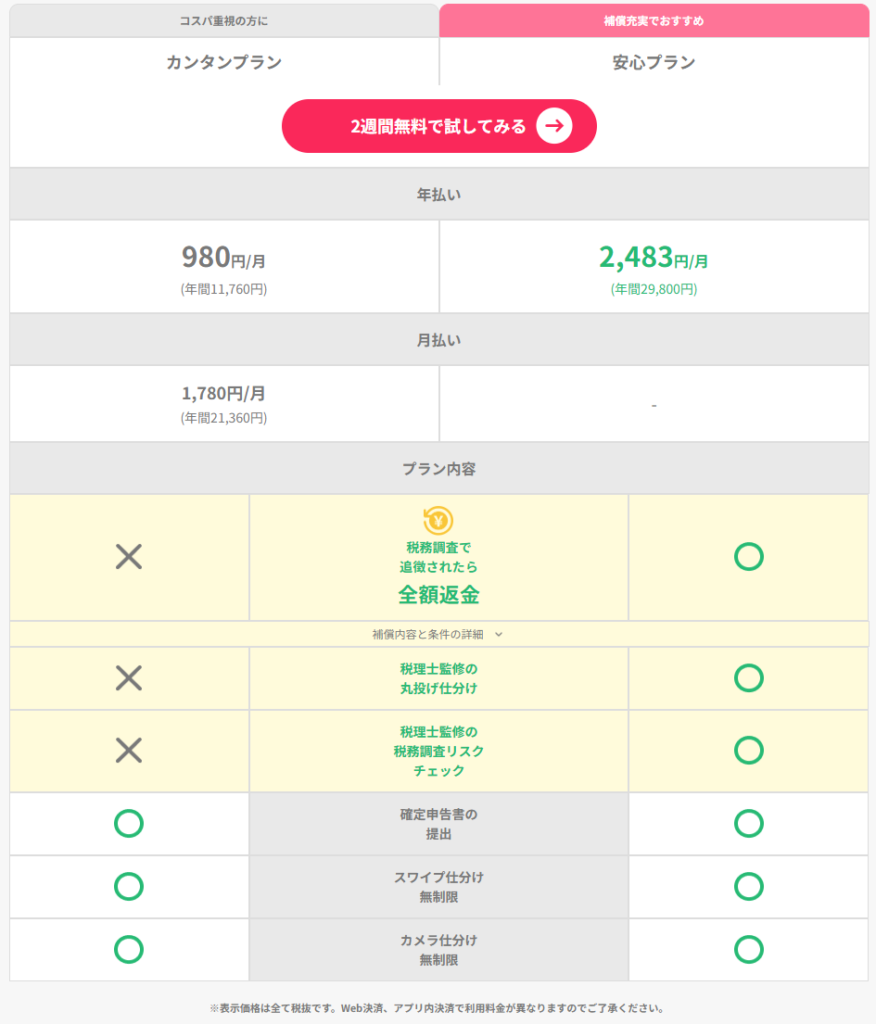Click the X mark in the 全額返金 row
This screenshot has height=1024, width=876.
(129, 557)
